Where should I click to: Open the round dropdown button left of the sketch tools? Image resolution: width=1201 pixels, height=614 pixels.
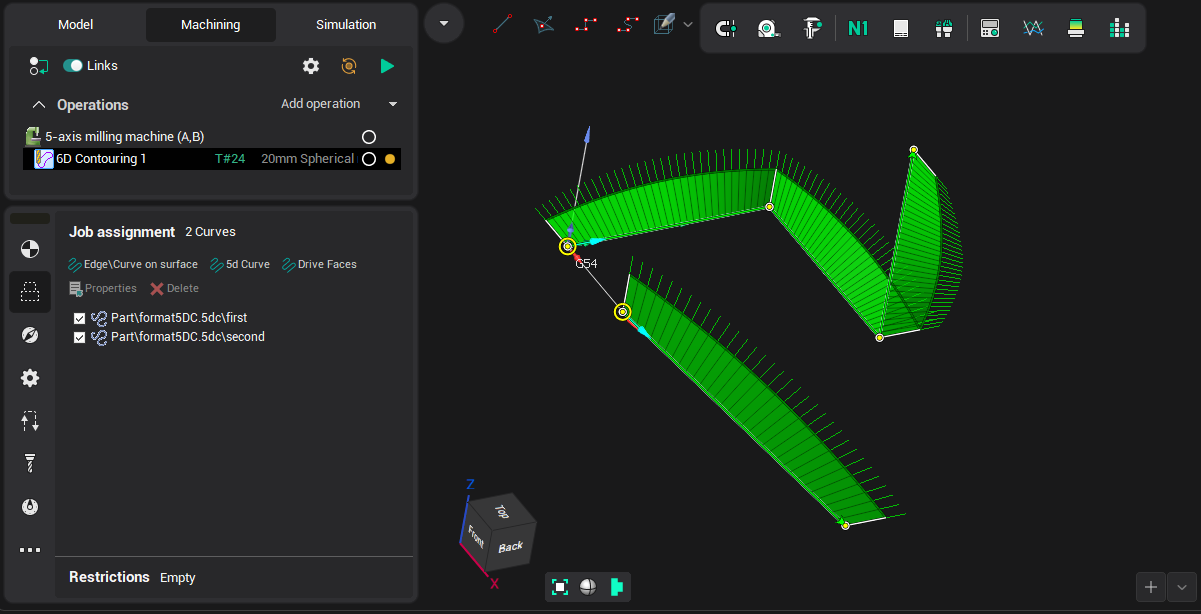pyautogui.click(x=444, y=23)
